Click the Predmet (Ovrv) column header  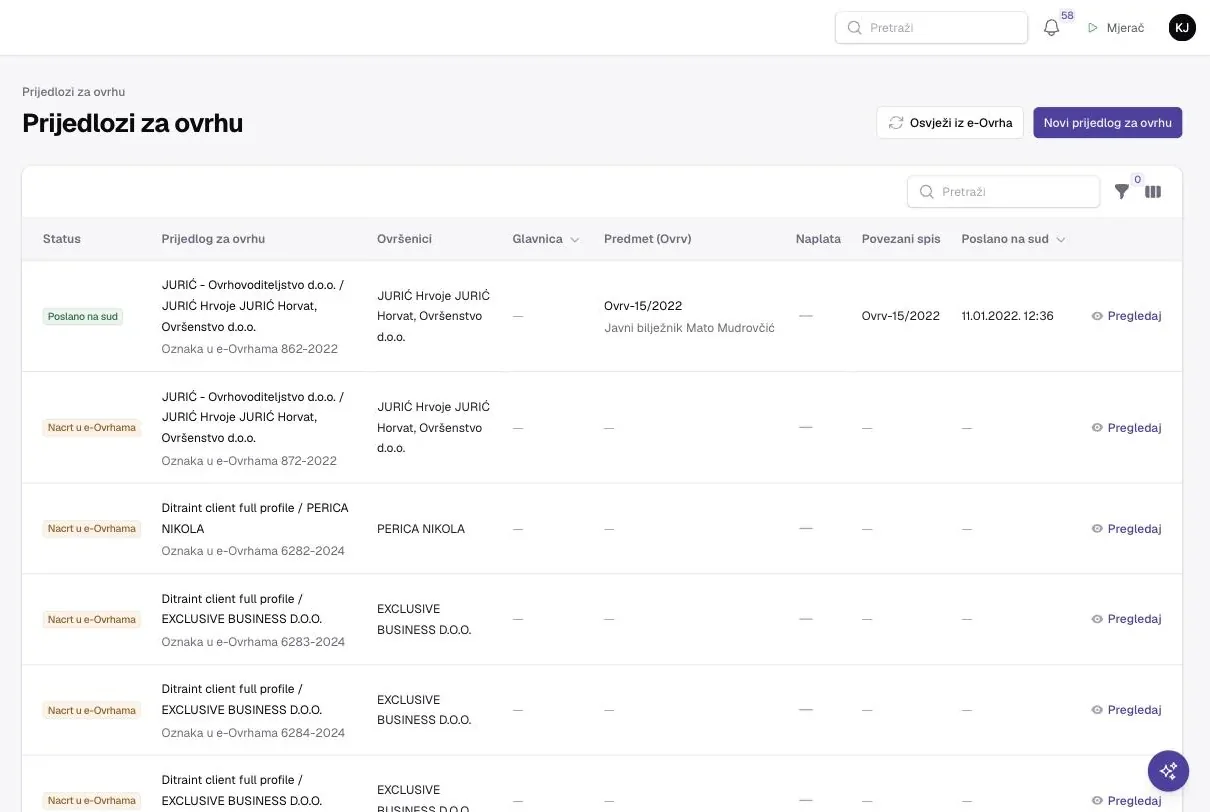648,240
